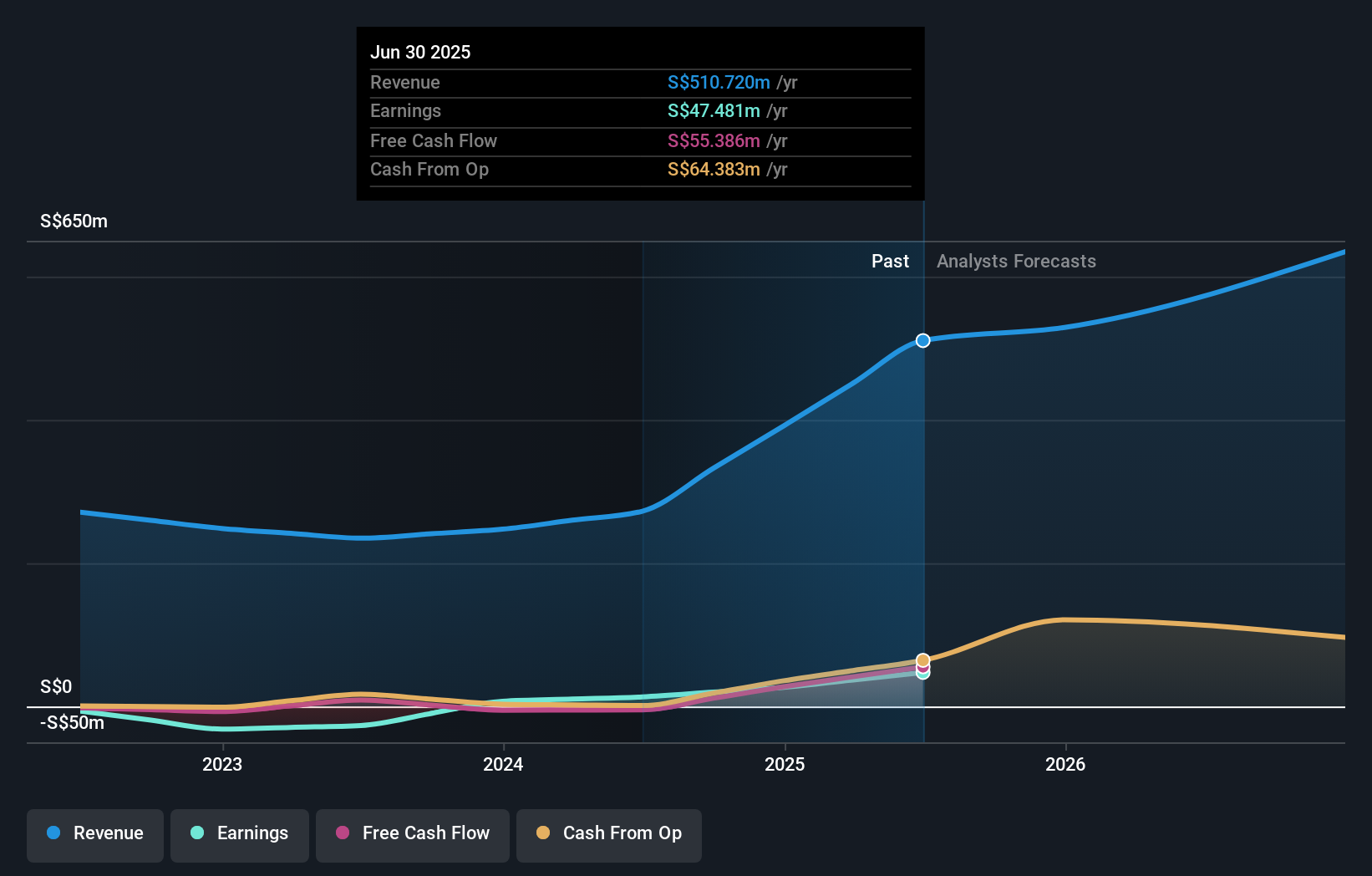Click the S$650m y-axis label
The width and height of the screenshot is (1372, 876).
tap(74, 222)
